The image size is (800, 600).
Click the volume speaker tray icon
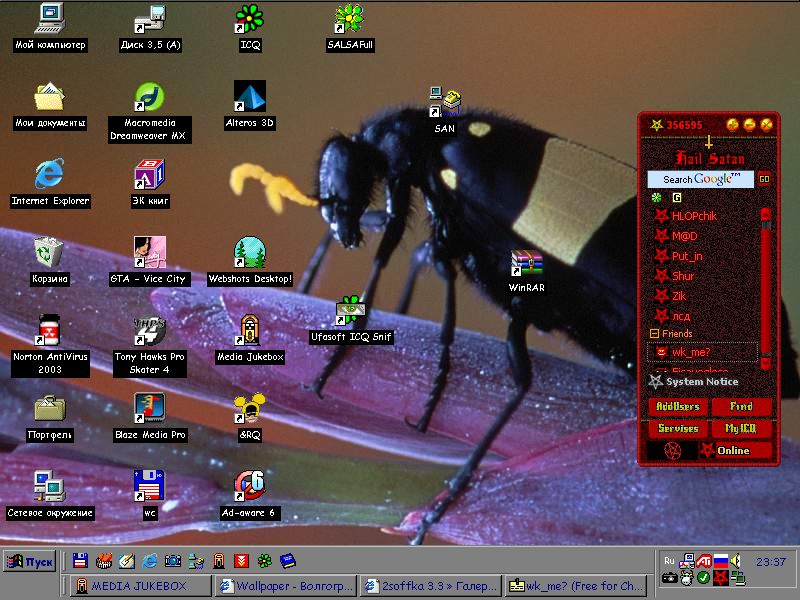pyautogui.click(x=736, y=561)
